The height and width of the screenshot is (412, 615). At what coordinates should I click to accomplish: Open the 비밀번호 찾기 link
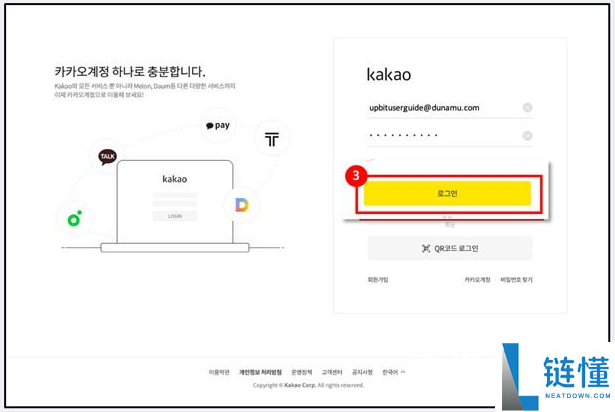pos(516,280)
